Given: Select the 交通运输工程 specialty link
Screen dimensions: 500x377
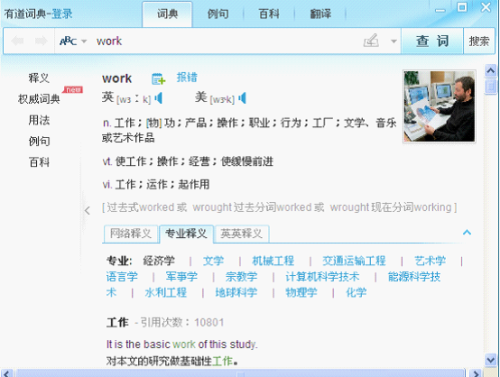Looking at the screenshot, I should click(x=354, y=261).
